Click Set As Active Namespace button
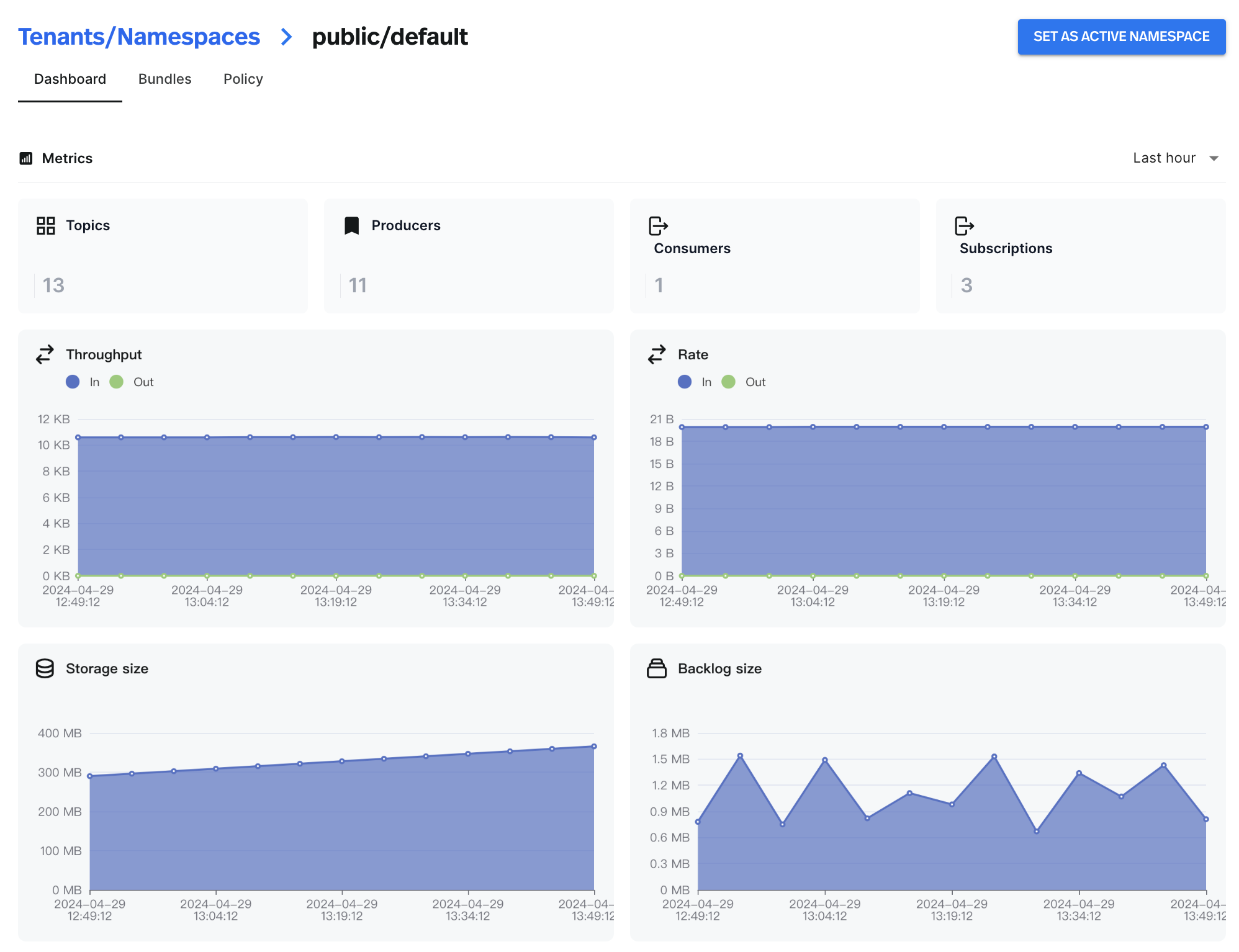Image resolution: width=1239 pixels, height=952 pixels. point(1121,37)
